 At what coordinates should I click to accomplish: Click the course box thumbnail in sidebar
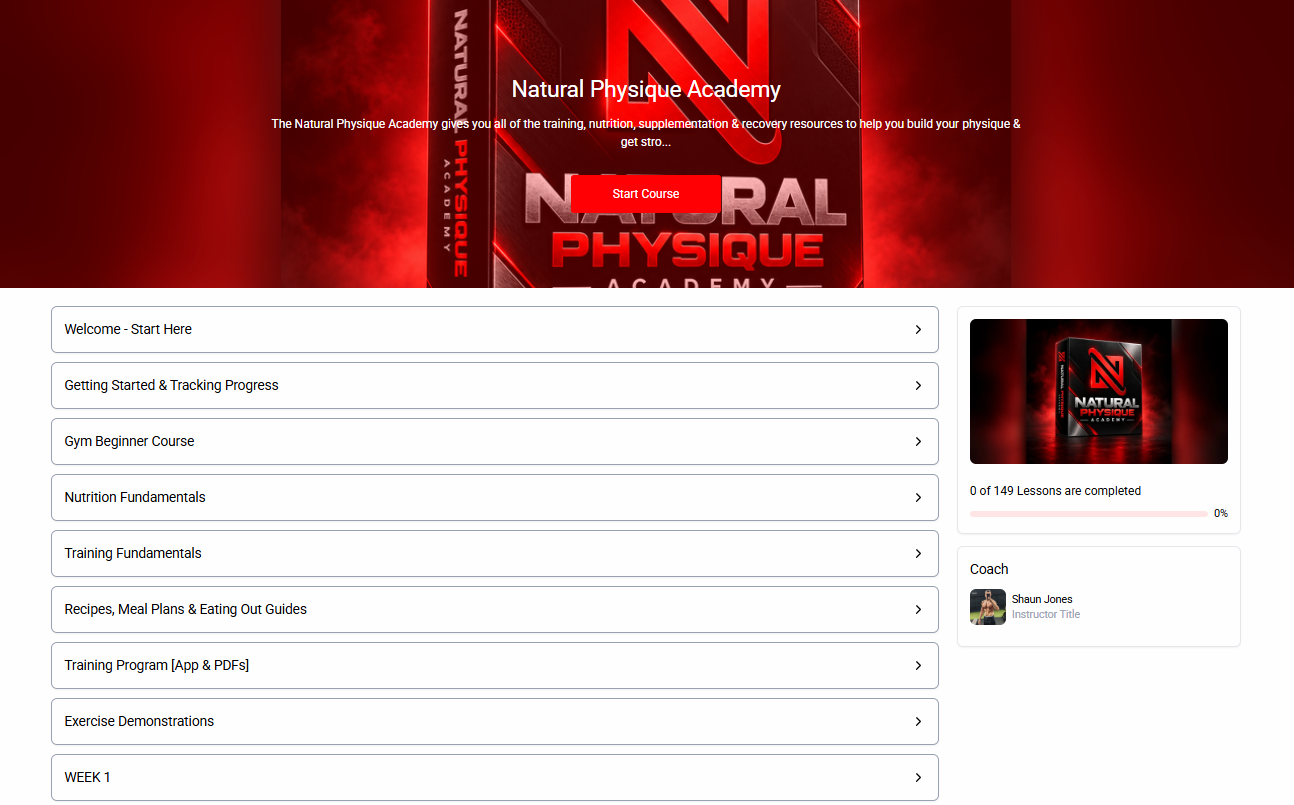click(1099, 391)
